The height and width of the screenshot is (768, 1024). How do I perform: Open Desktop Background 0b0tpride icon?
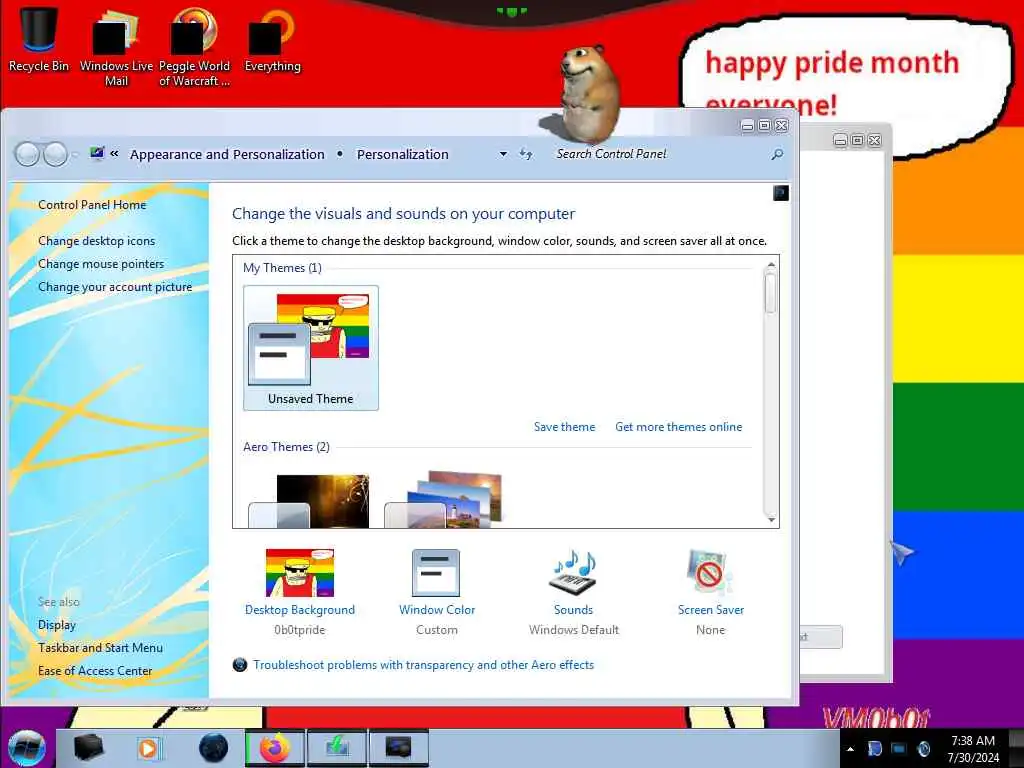[x=300, y=573]
